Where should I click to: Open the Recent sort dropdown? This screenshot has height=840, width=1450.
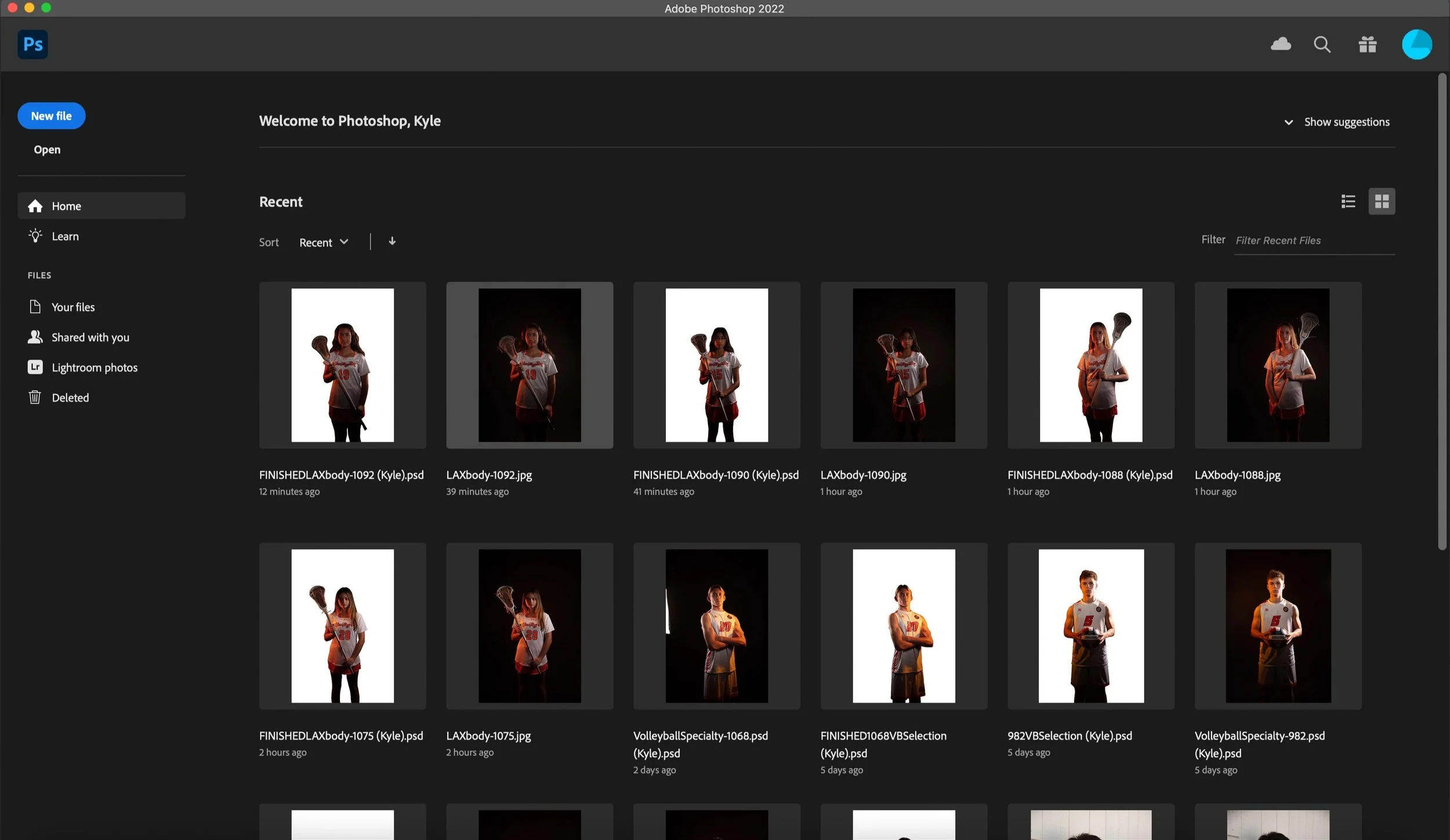pos(324,242)
